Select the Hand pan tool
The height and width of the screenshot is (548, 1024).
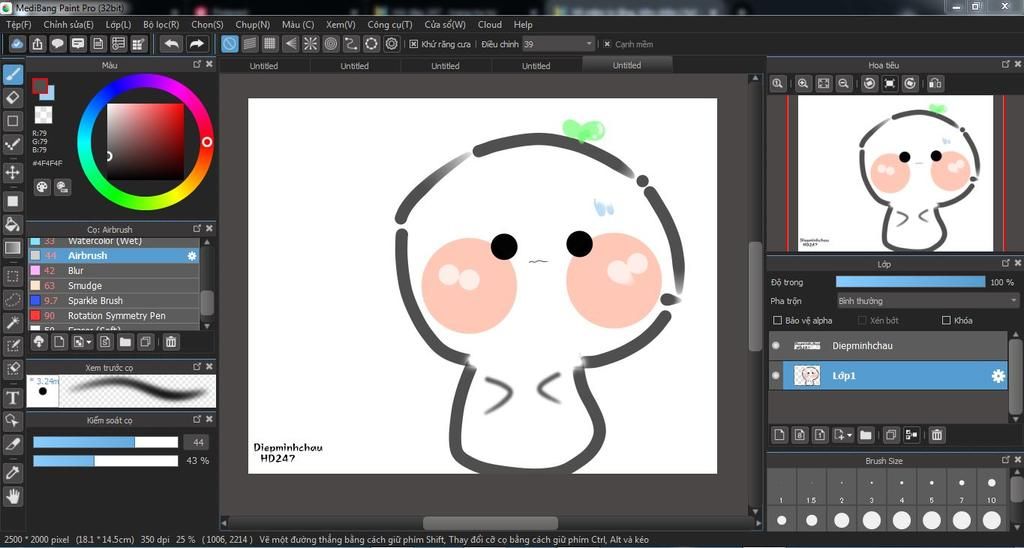click(12, 496)
